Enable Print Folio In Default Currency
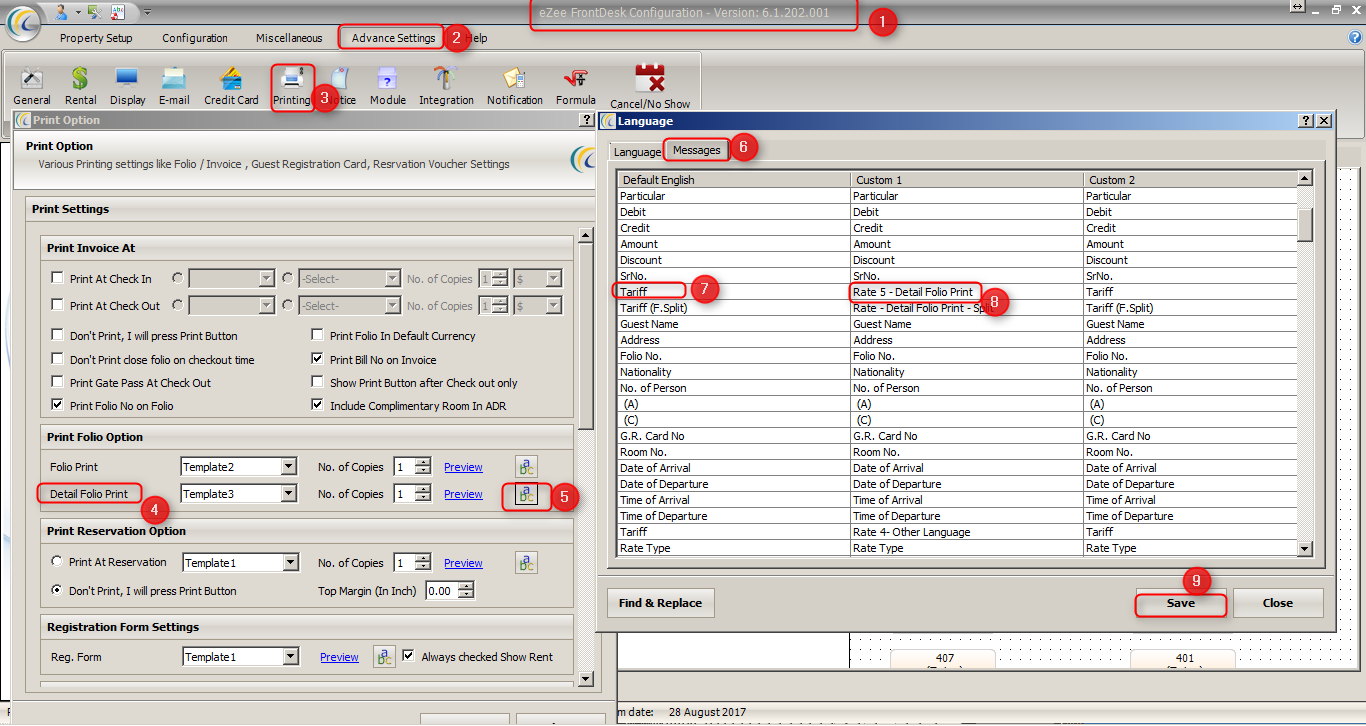The height and width of the screenshot is (726, 1366). coord(318,336)
